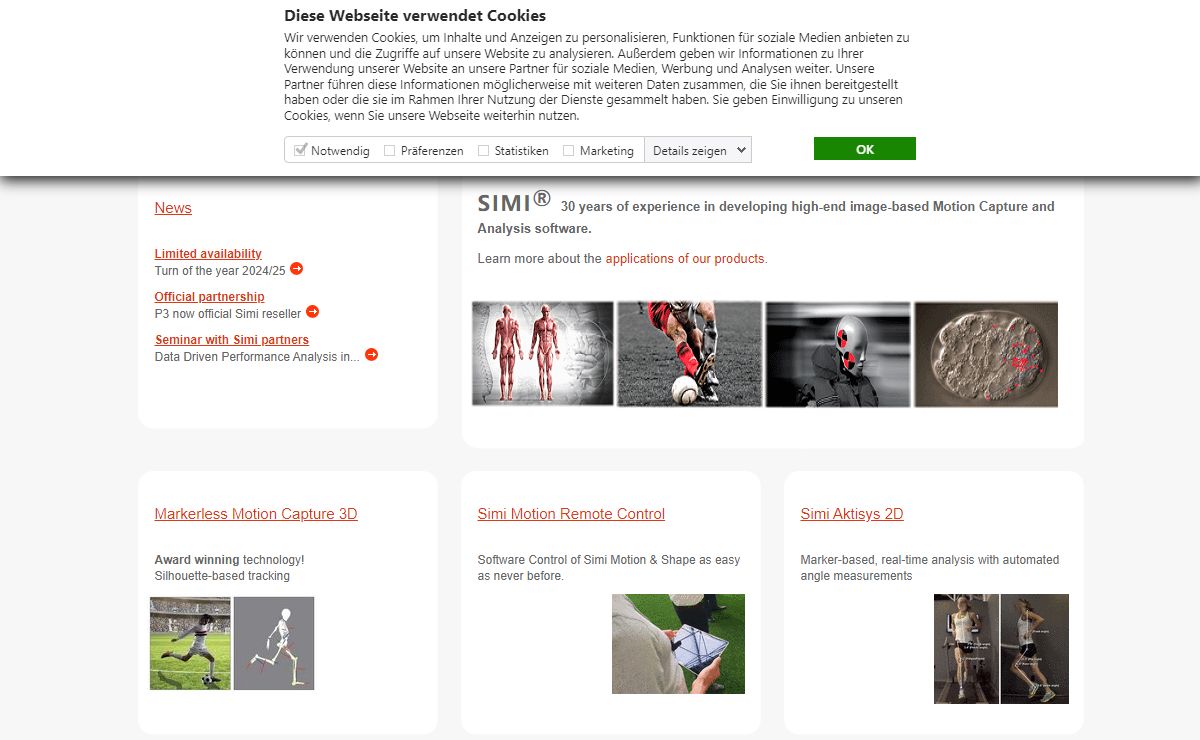Open the Limited availability news link
The width and height of the screenshot is (1200, 740).
coord(208,254)
